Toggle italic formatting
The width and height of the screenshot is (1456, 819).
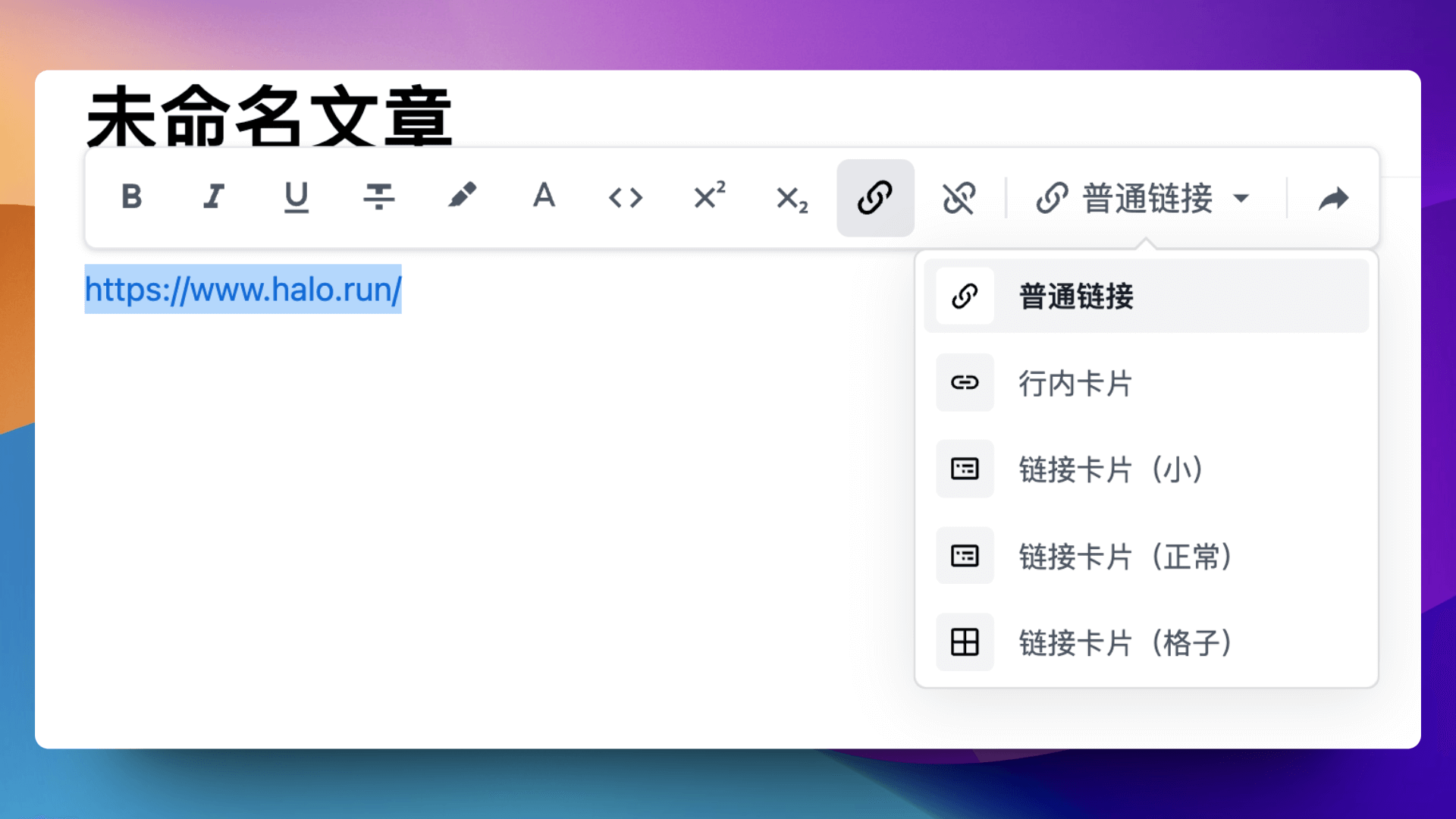tap(214, 197)
